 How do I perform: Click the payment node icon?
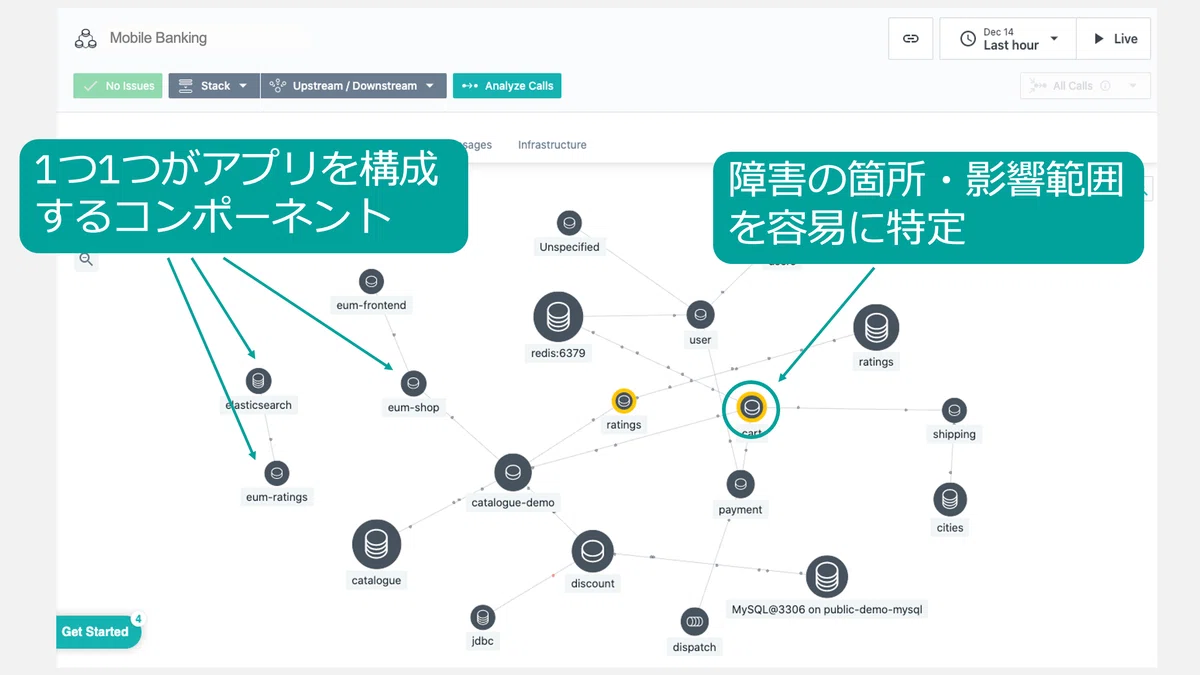(740, 484)
